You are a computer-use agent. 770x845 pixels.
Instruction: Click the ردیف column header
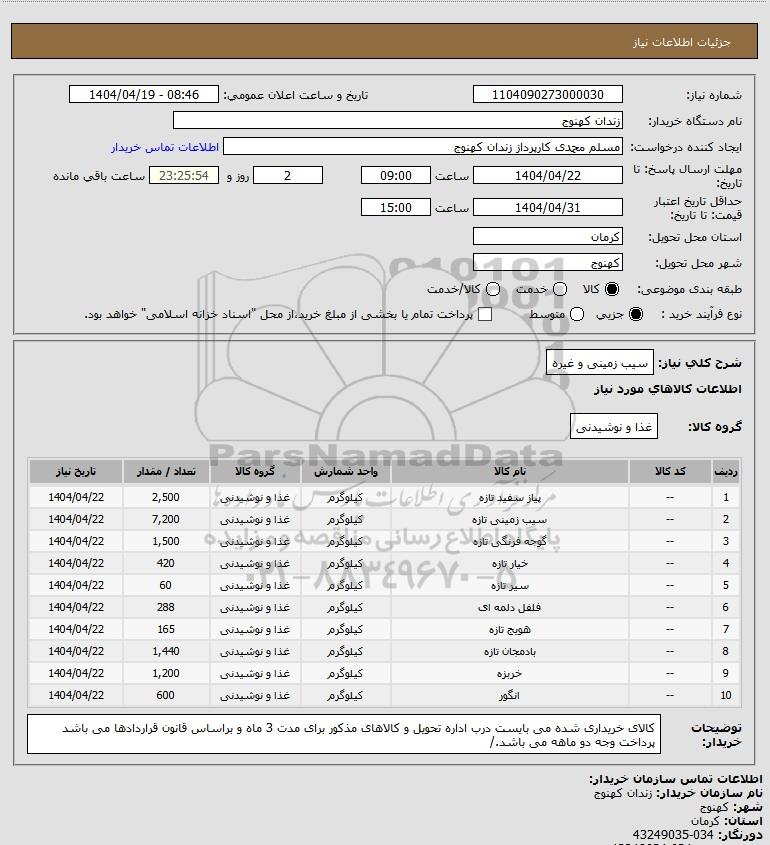726,472
